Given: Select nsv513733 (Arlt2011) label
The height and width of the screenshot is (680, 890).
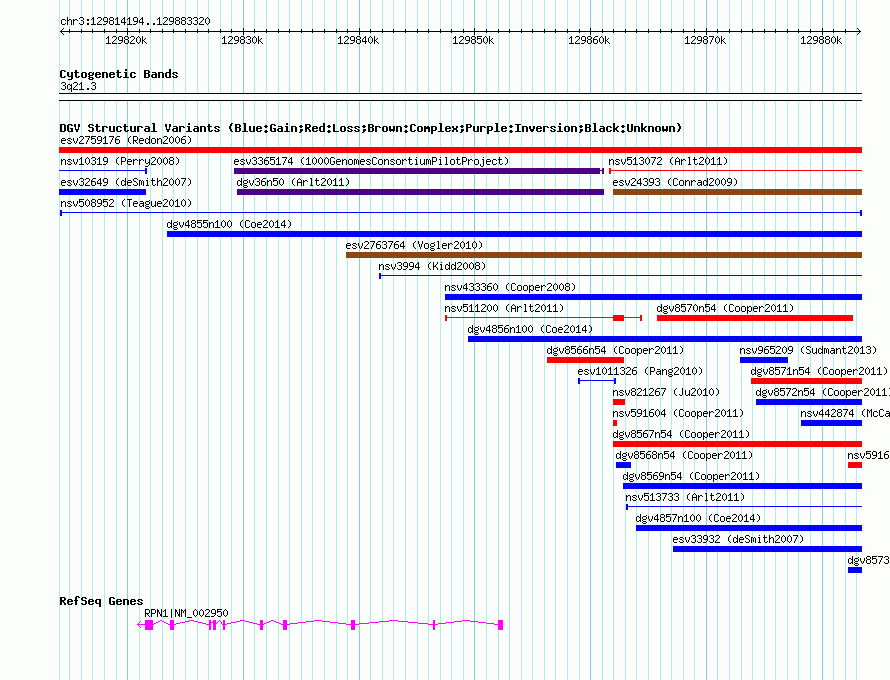Looking at the screenshot, I should pyautogui.click(x=685, y=497).
